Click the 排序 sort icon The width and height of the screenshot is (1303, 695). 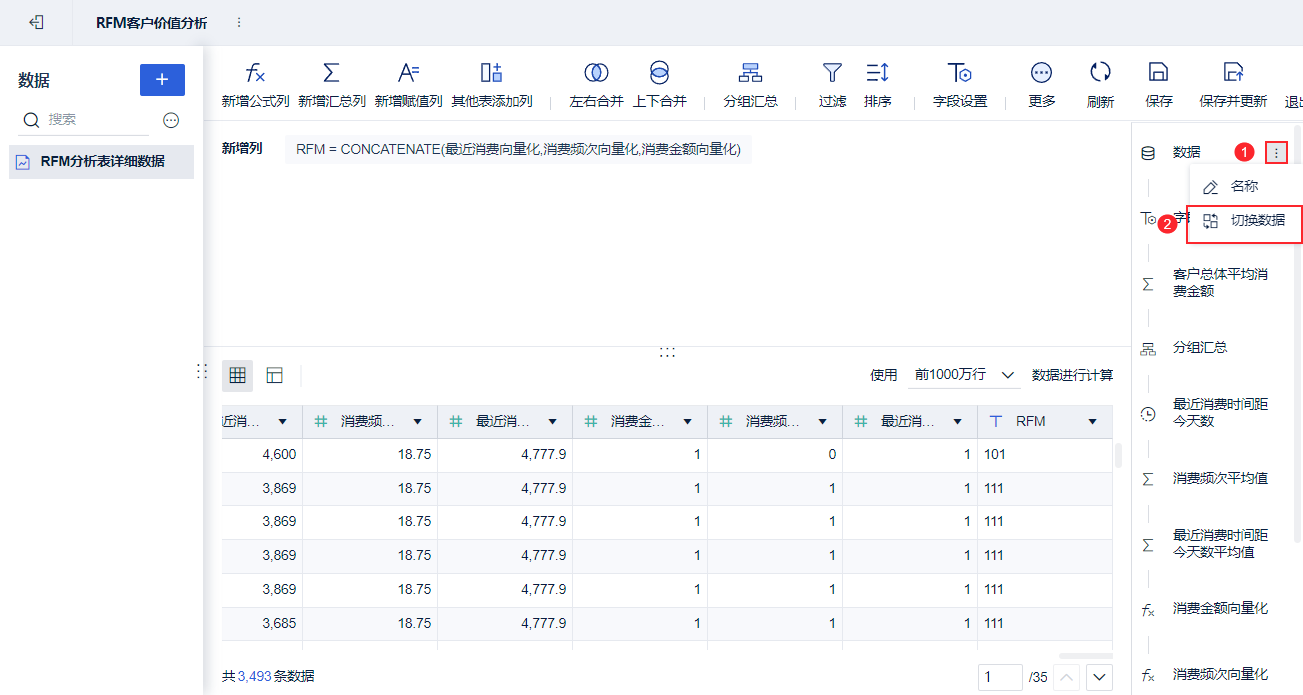tap(877, 73)
